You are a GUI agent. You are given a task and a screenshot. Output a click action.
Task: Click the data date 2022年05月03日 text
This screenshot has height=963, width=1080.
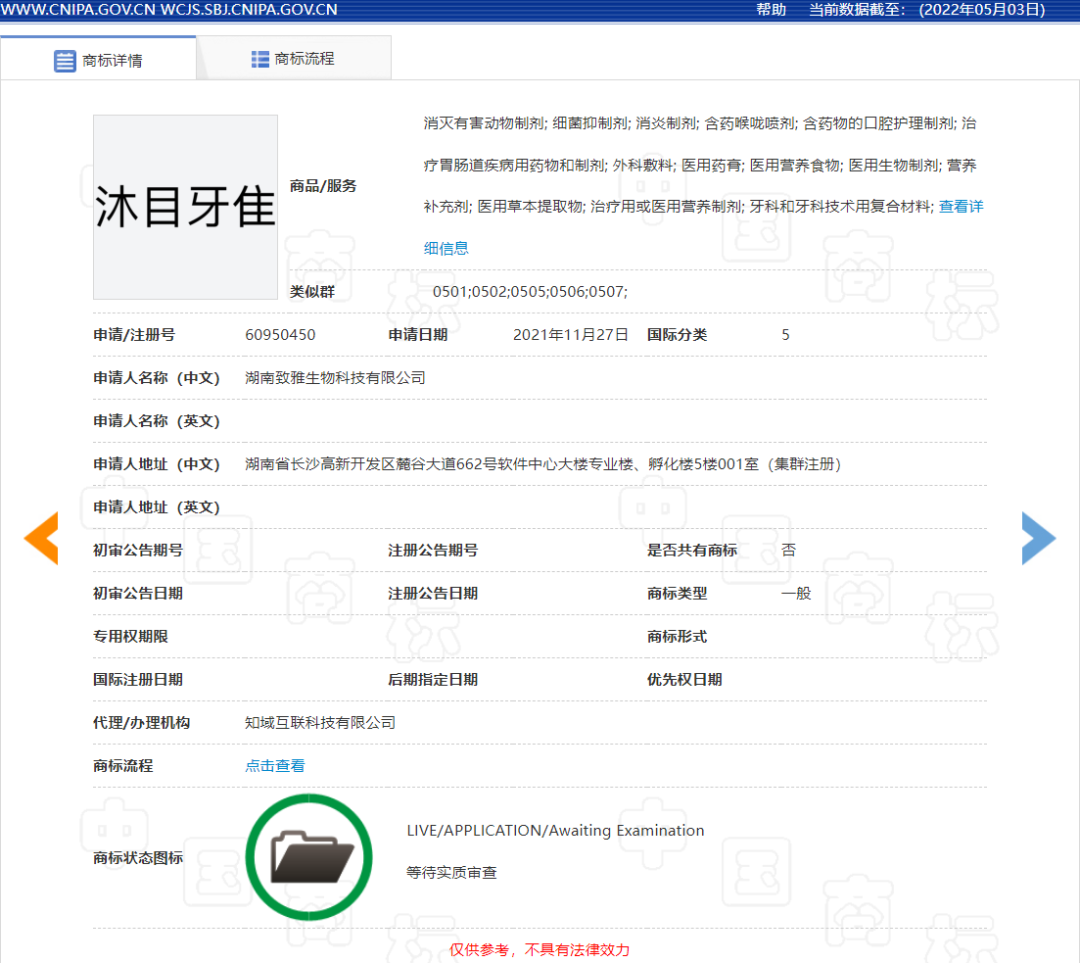pos(982,10)
